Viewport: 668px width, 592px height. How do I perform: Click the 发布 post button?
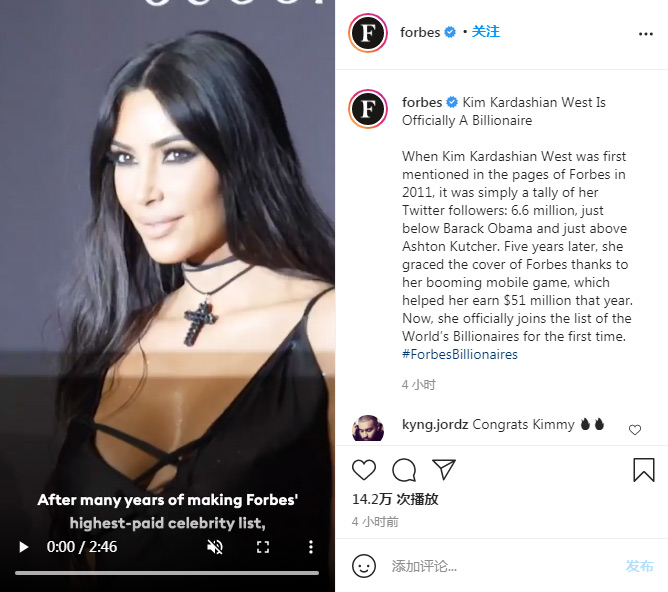[639, 566]
